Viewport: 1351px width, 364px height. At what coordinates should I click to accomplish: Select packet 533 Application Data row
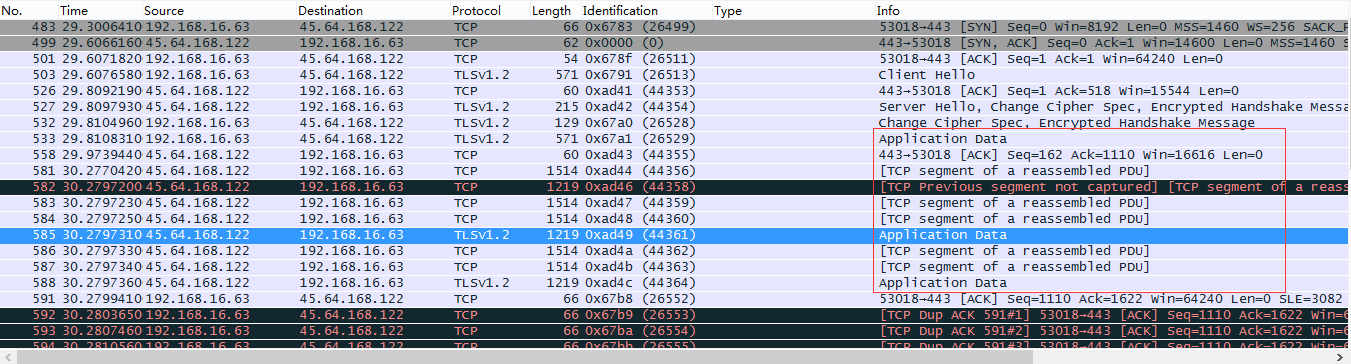[675, 139]
